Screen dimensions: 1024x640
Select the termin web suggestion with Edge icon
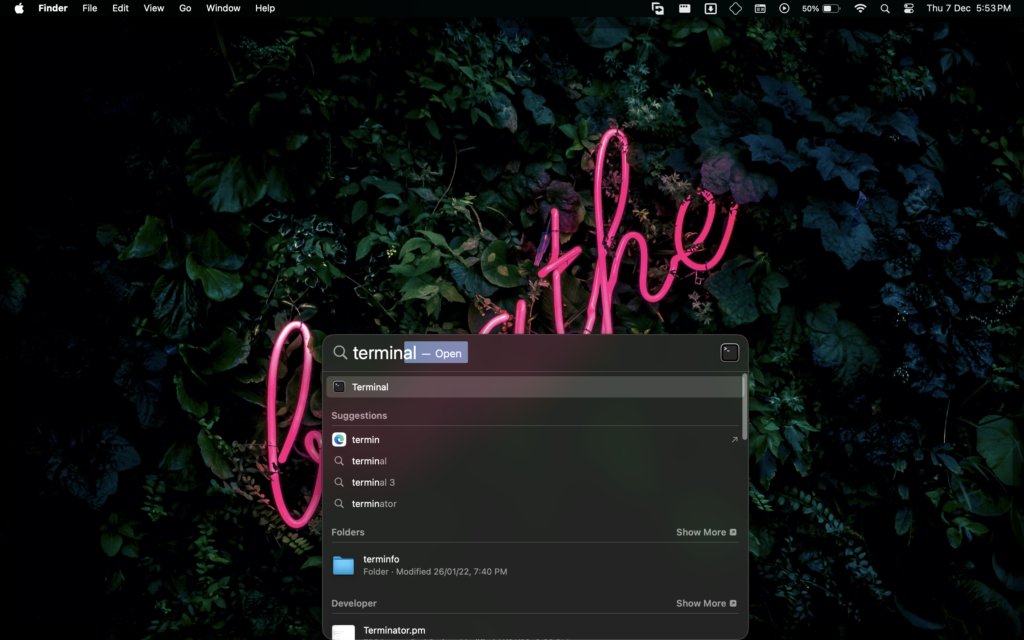(534, 440)
